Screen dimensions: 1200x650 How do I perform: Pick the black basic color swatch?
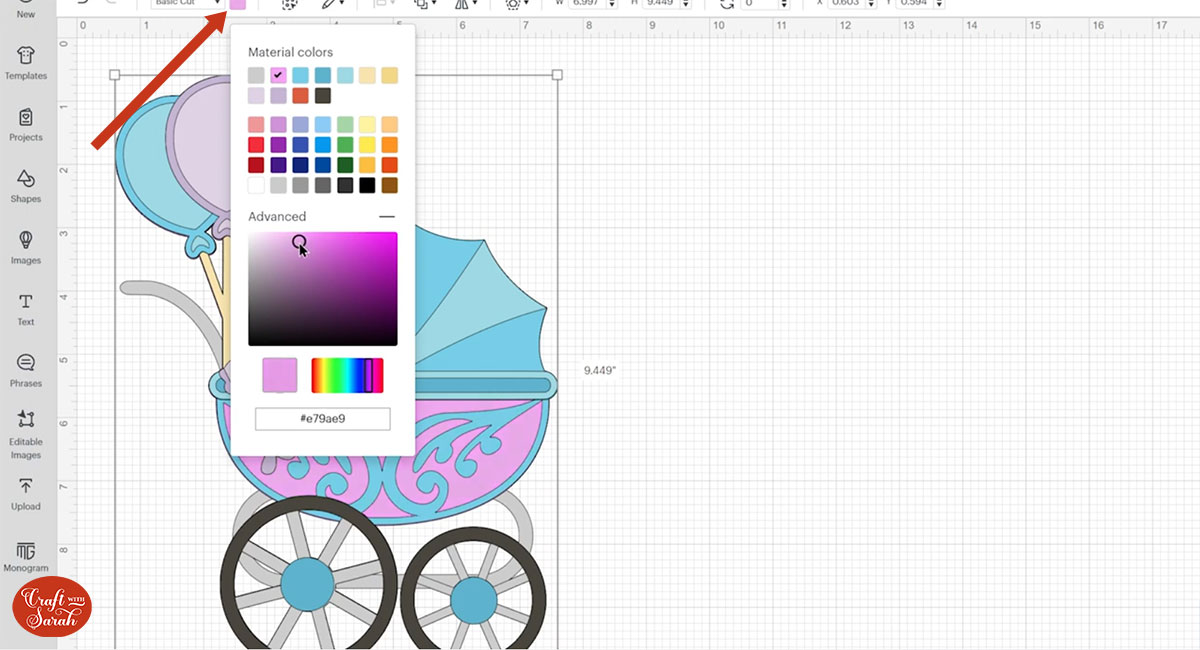click(367, 185)
